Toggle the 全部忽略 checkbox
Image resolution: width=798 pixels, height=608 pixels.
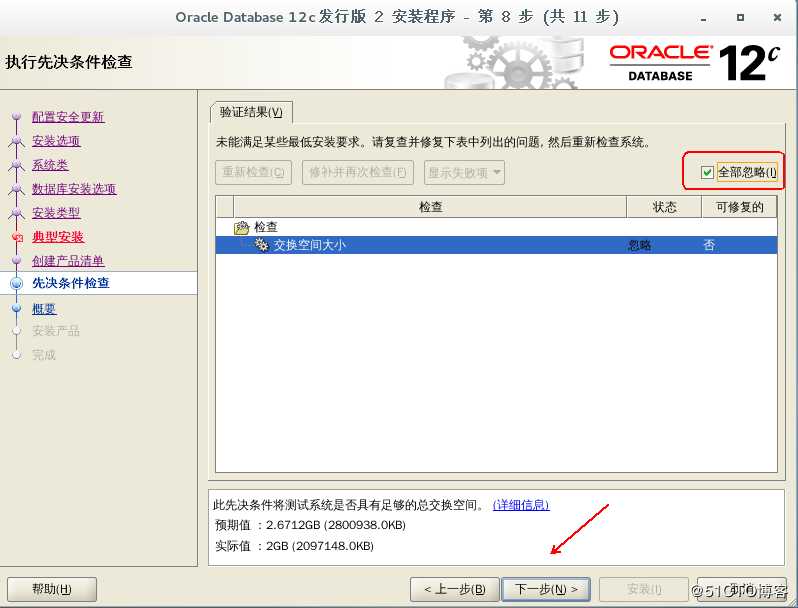click(x=707, y=172)
